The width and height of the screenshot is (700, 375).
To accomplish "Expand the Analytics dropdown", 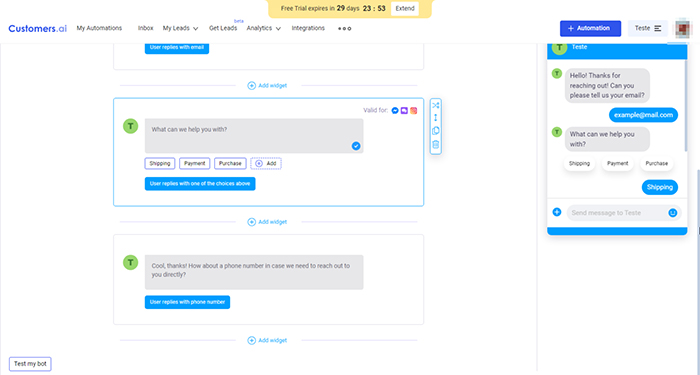I will [264, 28].
